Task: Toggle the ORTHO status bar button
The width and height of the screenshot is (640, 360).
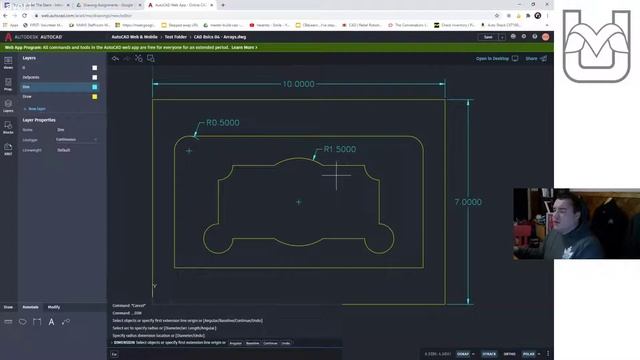Action: (x=509, y=354)
